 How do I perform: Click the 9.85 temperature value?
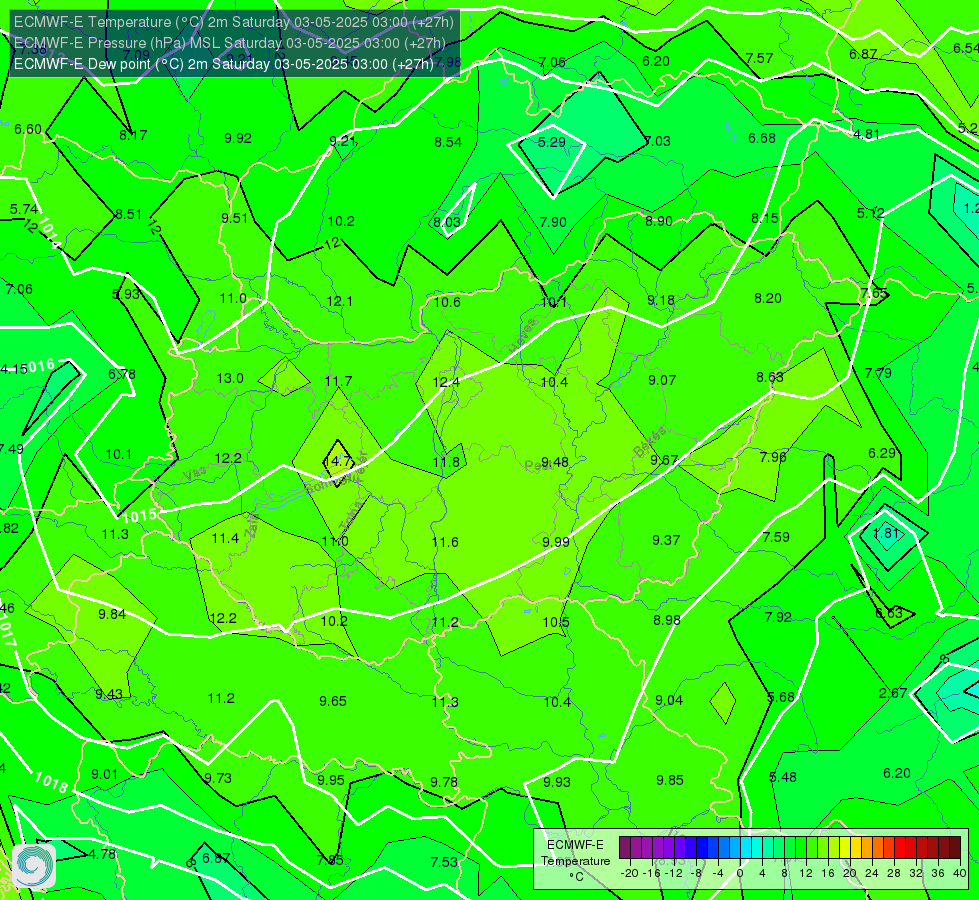tap(670, 781)
